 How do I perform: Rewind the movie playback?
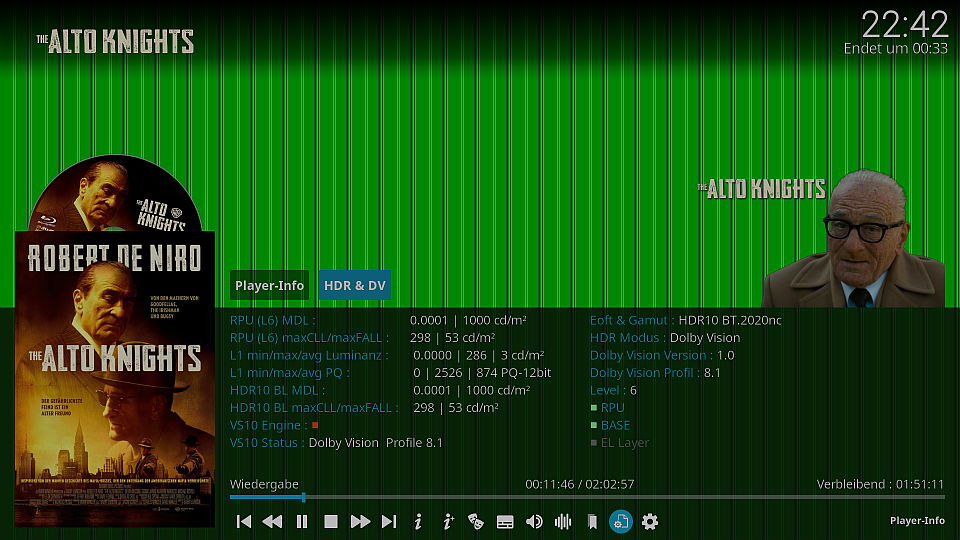pos(272,522)
